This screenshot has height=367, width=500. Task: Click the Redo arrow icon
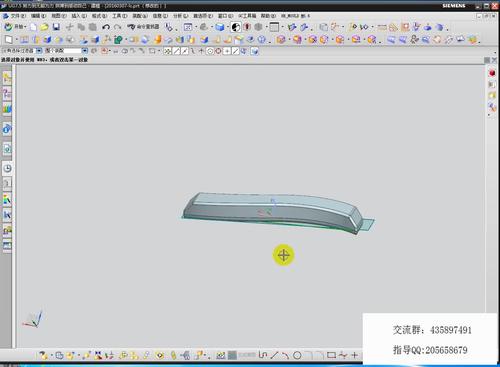tap(117, 27)
